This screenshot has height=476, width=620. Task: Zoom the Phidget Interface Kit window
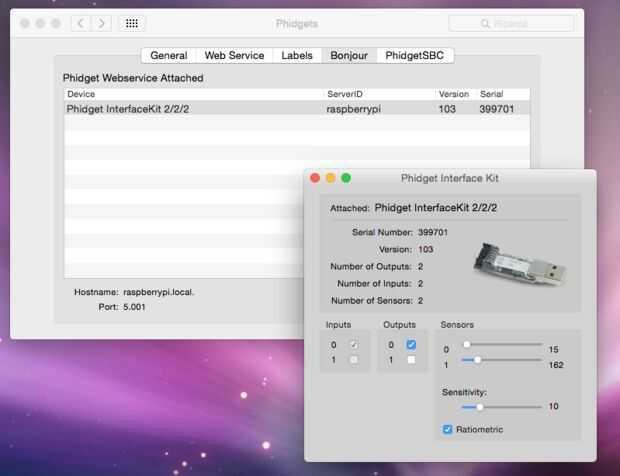(346, 178)
